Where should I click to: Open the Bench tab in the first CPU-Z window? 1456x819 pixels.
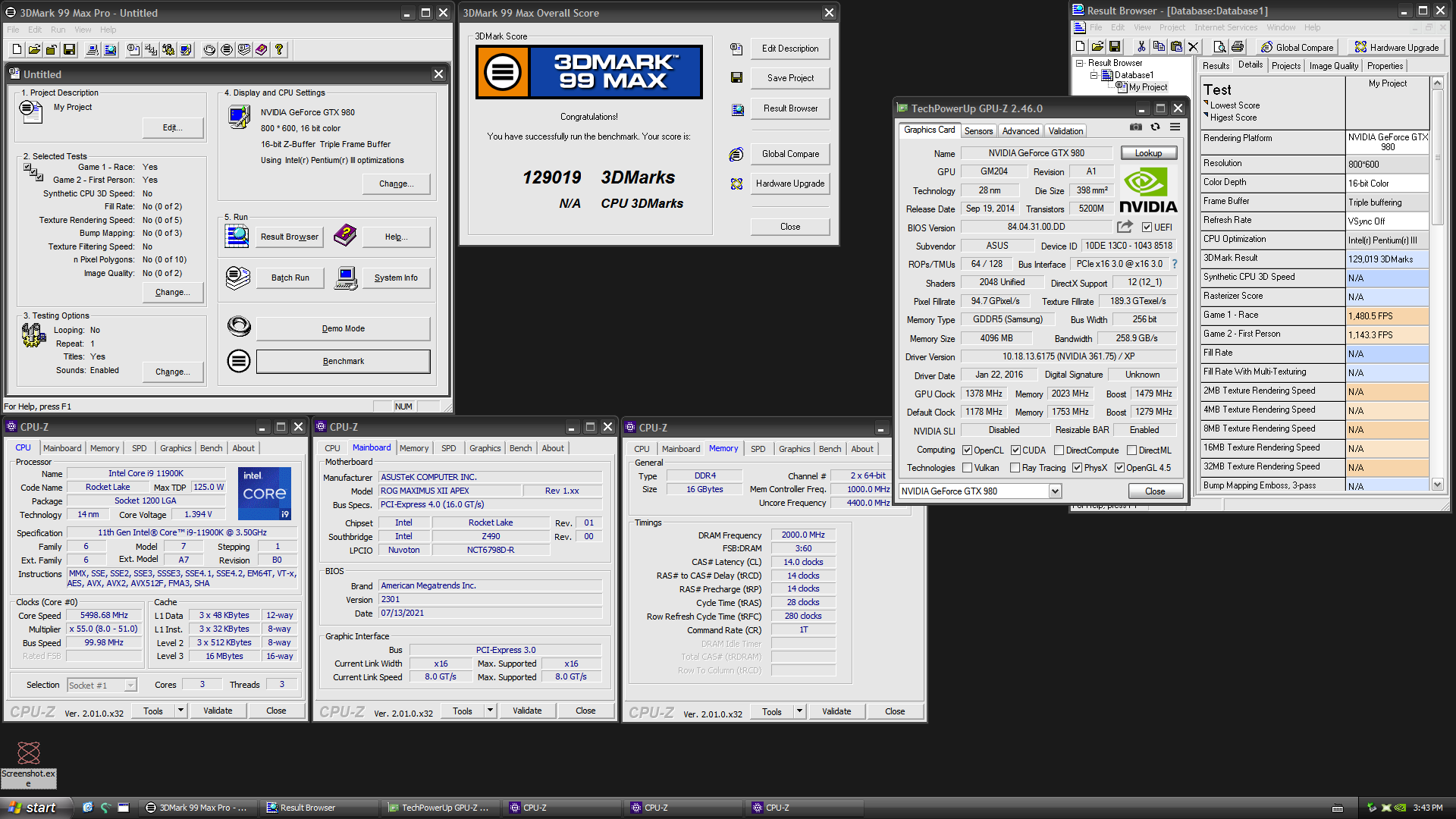point(211,448)
